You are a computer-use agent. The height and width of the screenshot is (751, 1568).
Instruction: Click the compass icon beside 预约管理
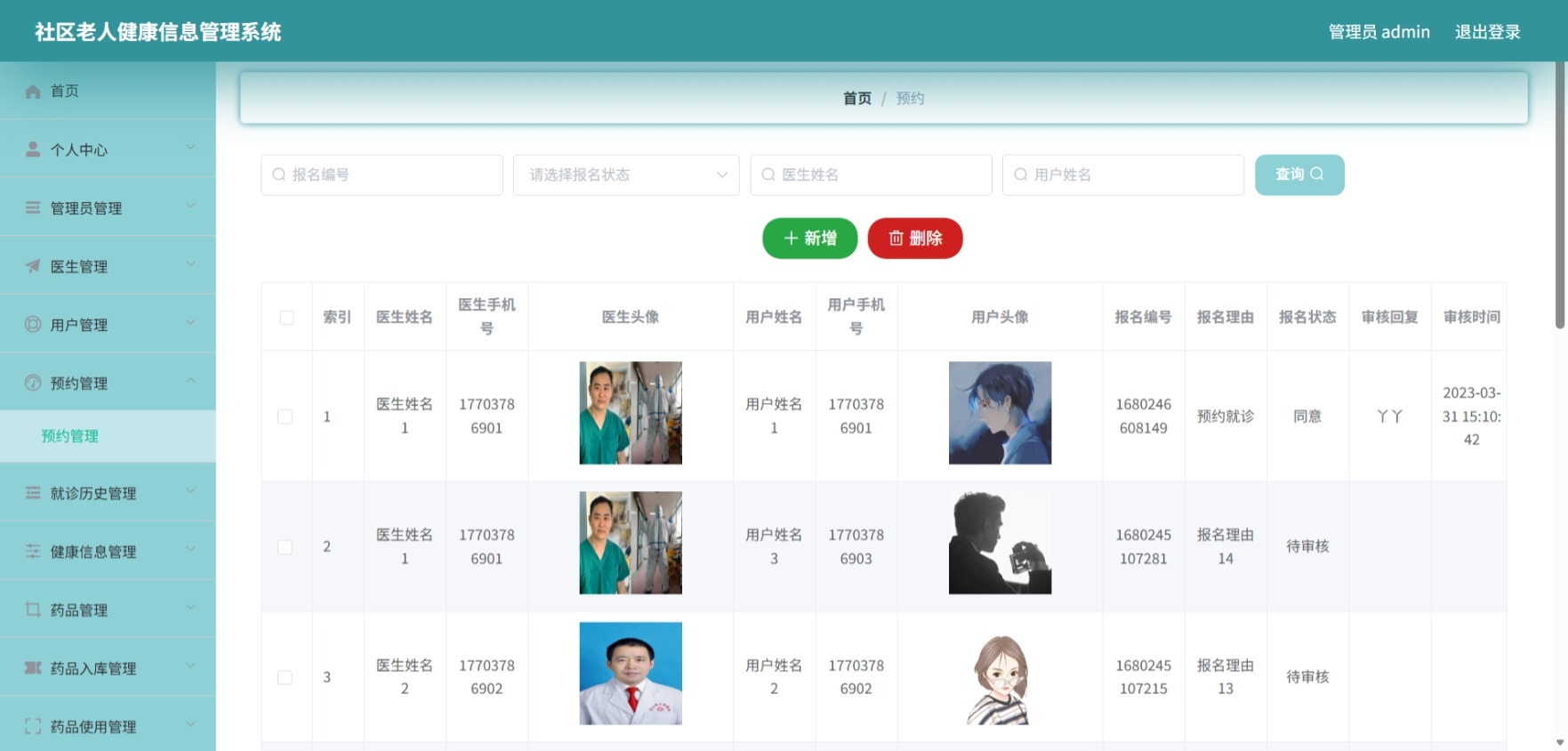[33, 383]
